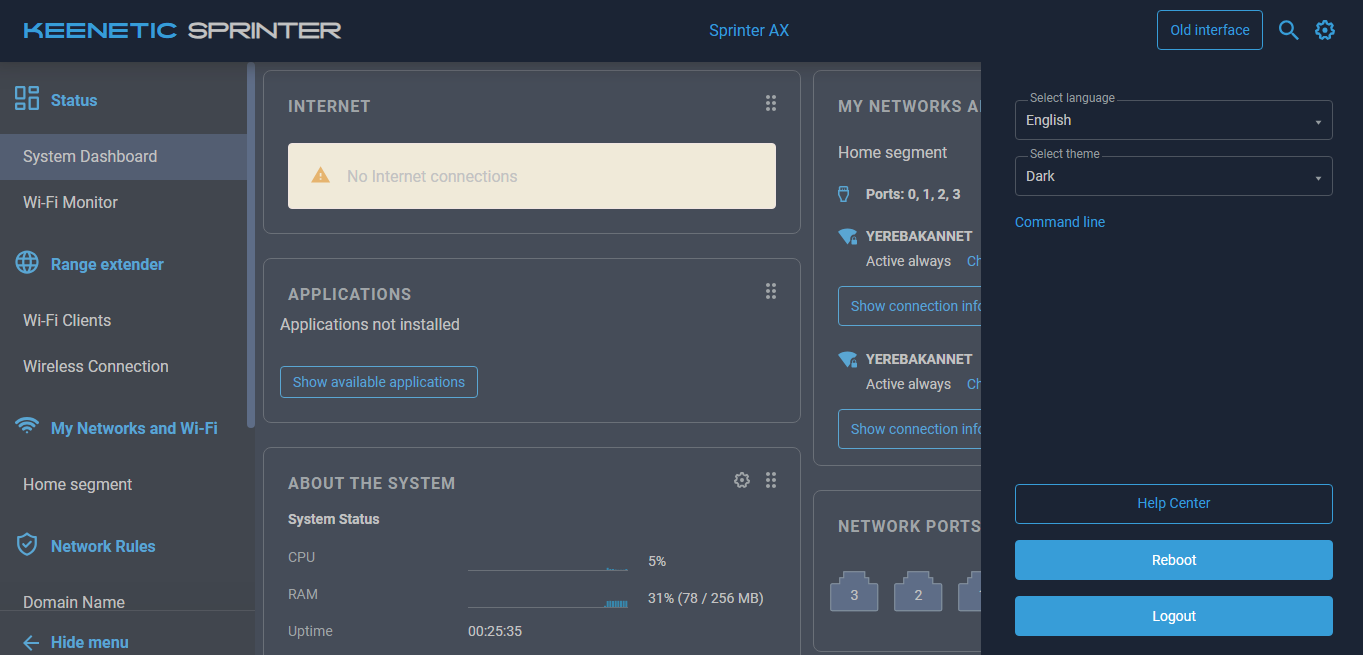The image size is (1363, 655).
Task: Click the first YEREBAKANNET Wi-Fi lock icon
Action: 848,237
